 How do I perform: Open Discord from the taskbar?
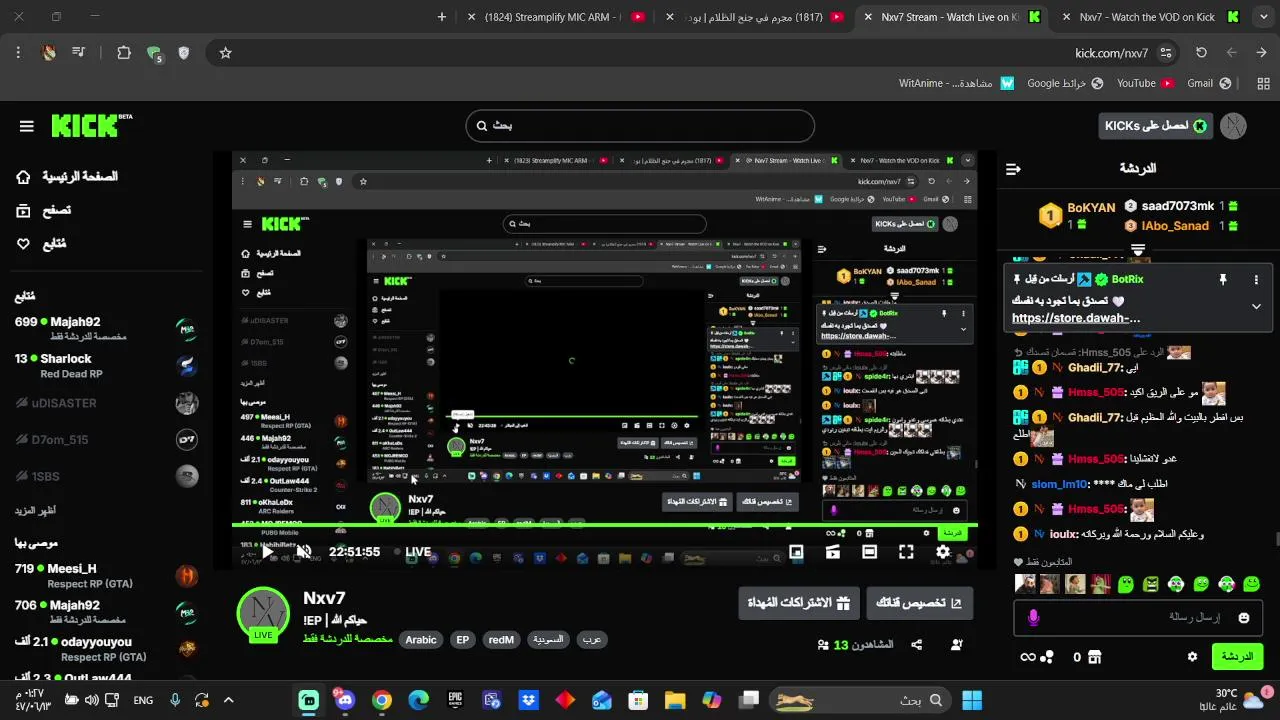coord(345,699)
